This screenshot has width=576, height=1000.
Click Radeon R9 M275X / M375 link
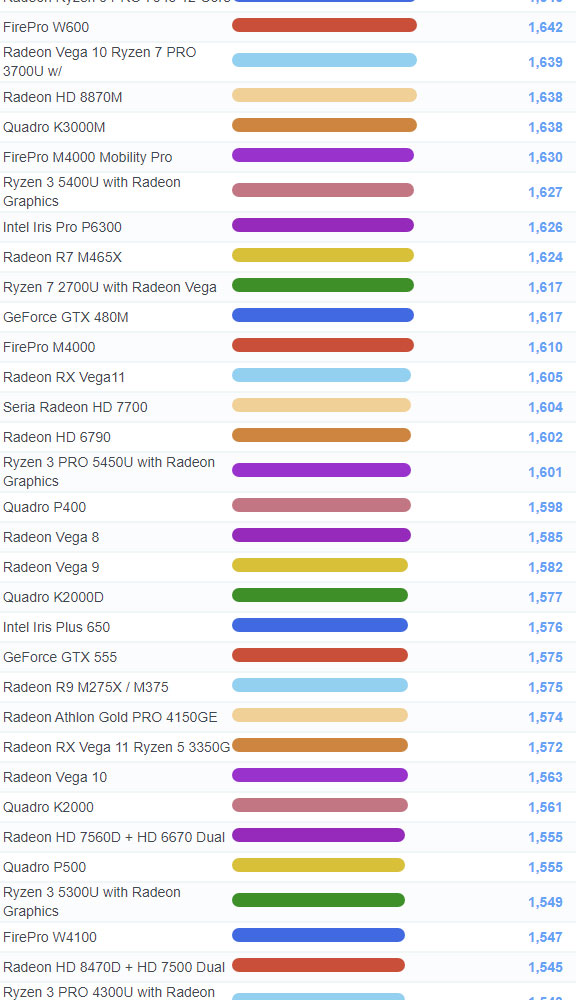[x=86, y=688]
